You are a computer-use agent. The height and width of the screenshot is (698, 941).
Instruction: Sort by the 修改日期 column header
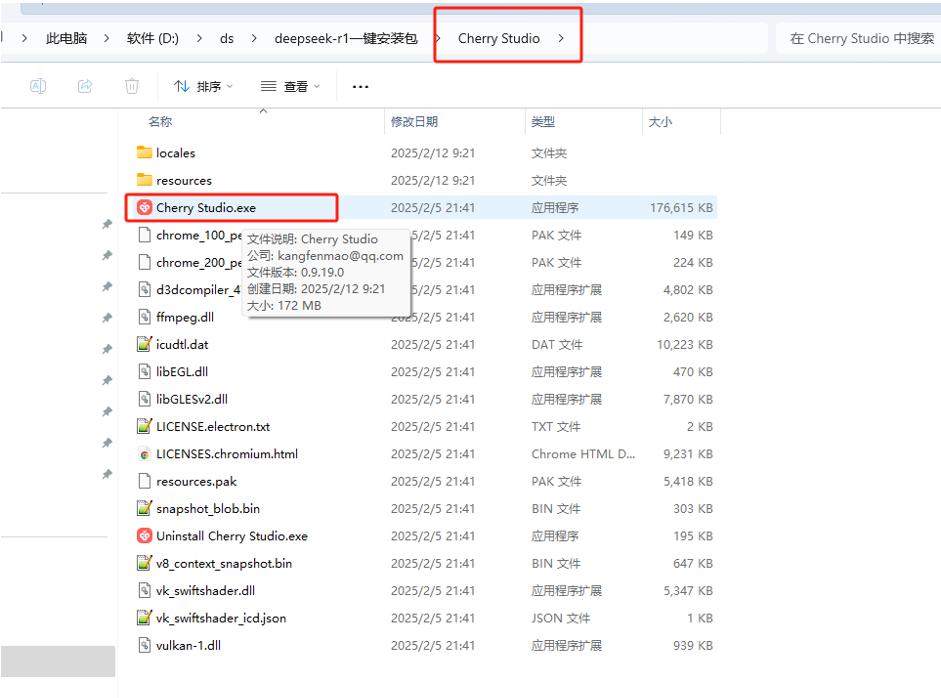tap(414, 122)
